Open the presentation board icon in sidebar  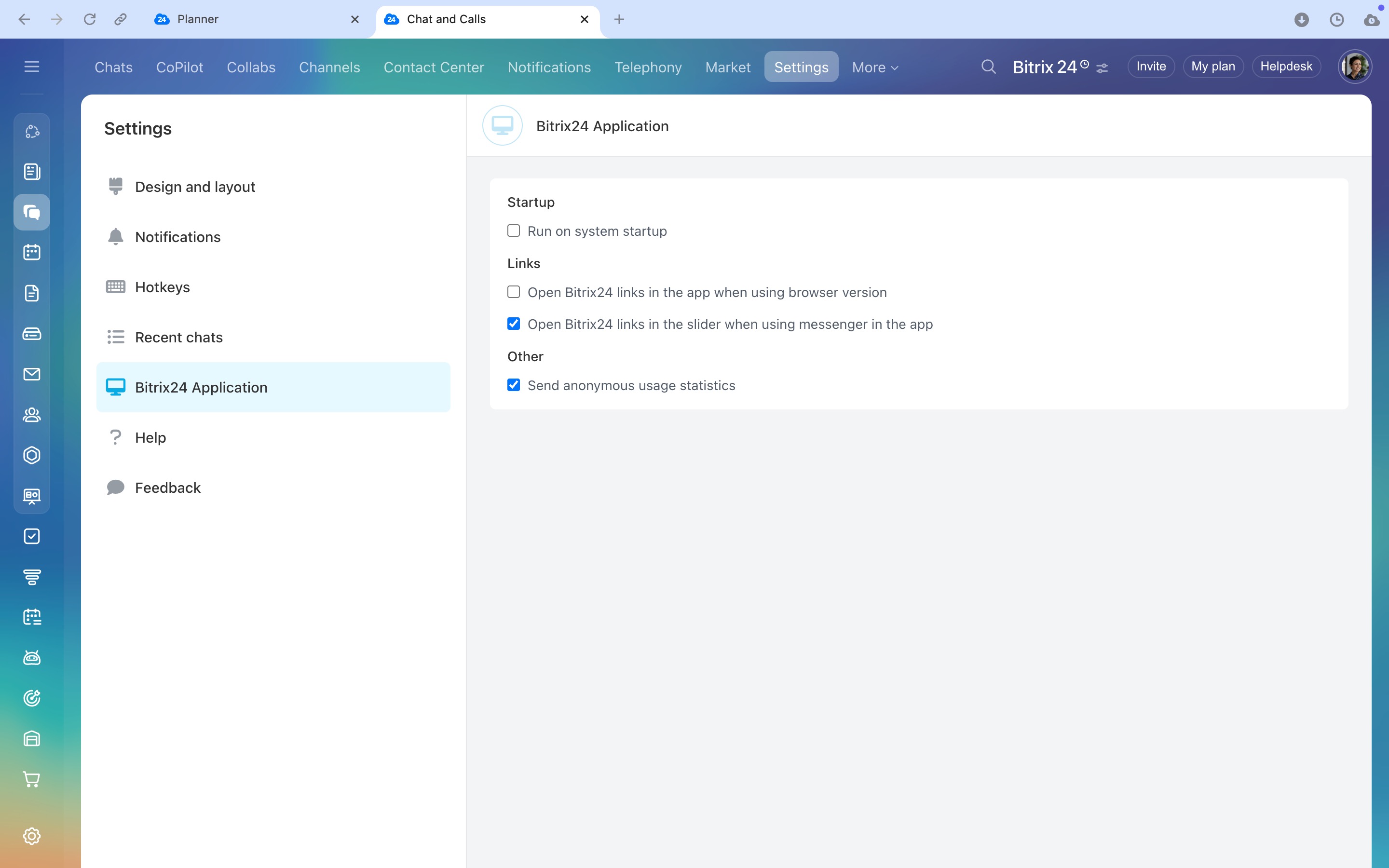click(31, 496)
